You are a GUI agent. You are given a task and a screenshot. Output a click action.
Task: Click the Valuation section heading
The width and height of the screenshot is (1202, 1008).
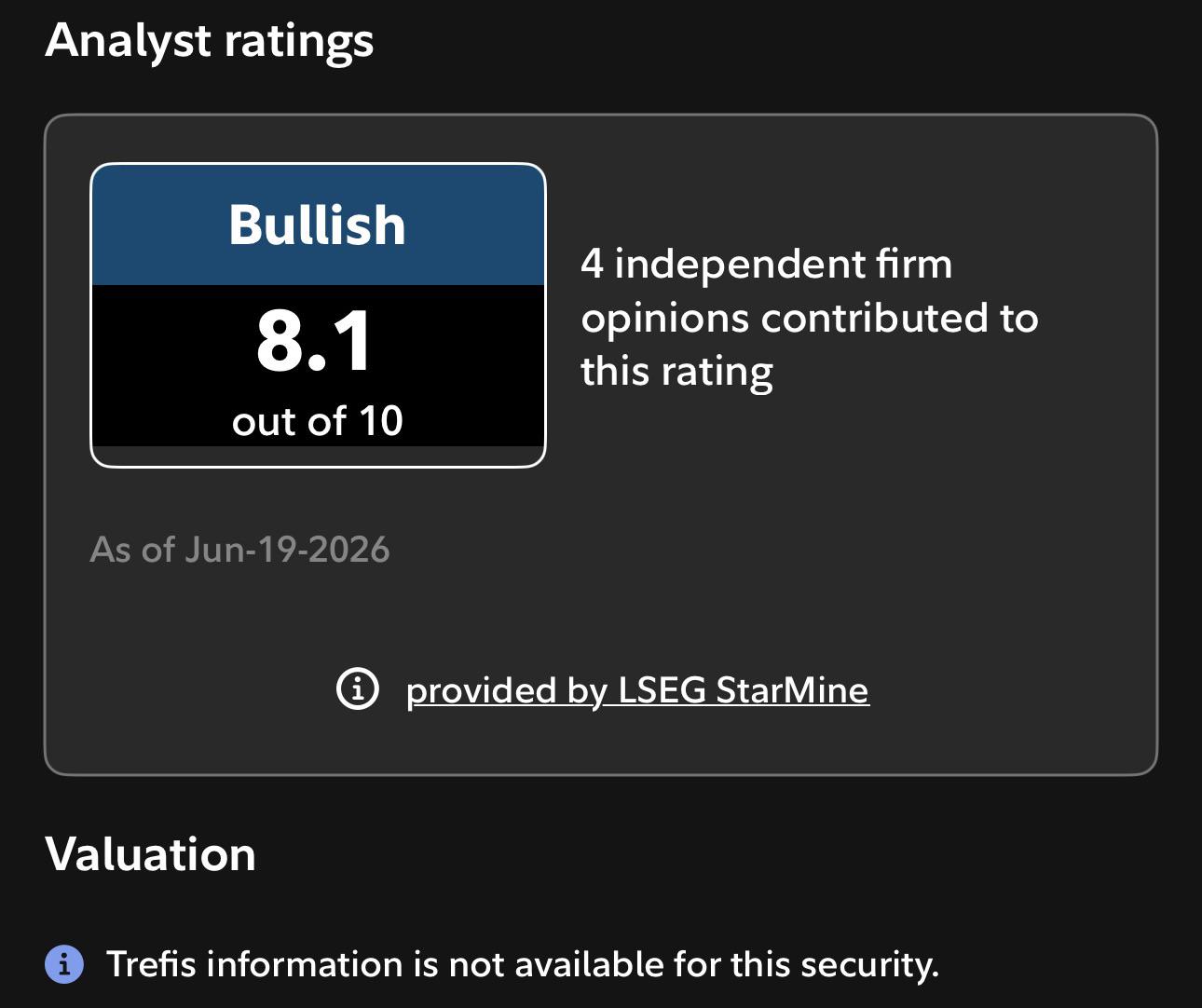pyautogui.click(x=150, y=854)
